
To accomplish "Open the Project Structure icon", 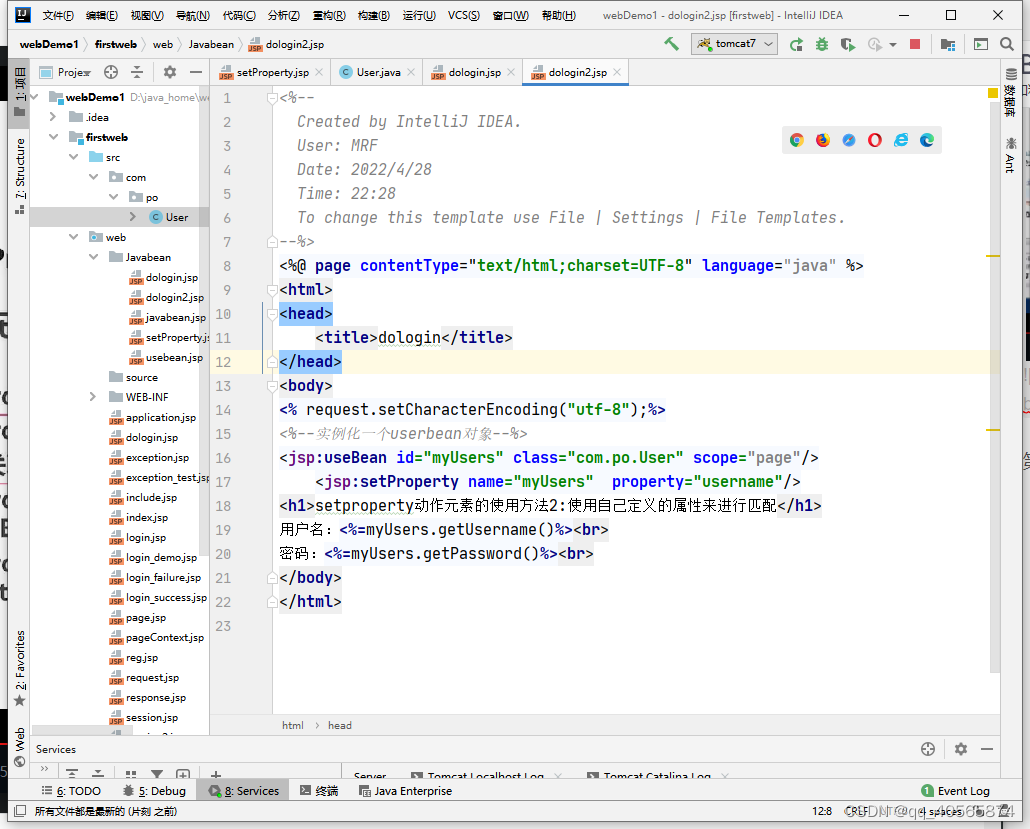I will pos(947,44).
